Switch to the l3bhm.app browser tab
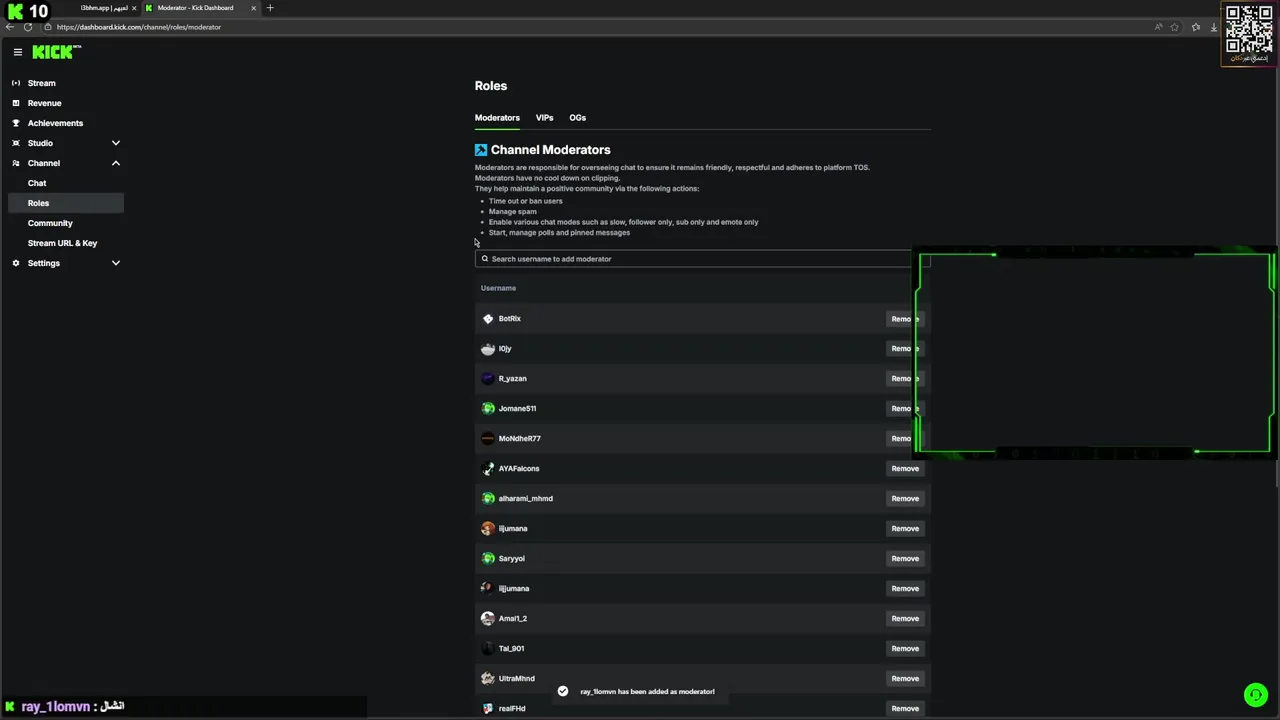 [x=105, y=8]
